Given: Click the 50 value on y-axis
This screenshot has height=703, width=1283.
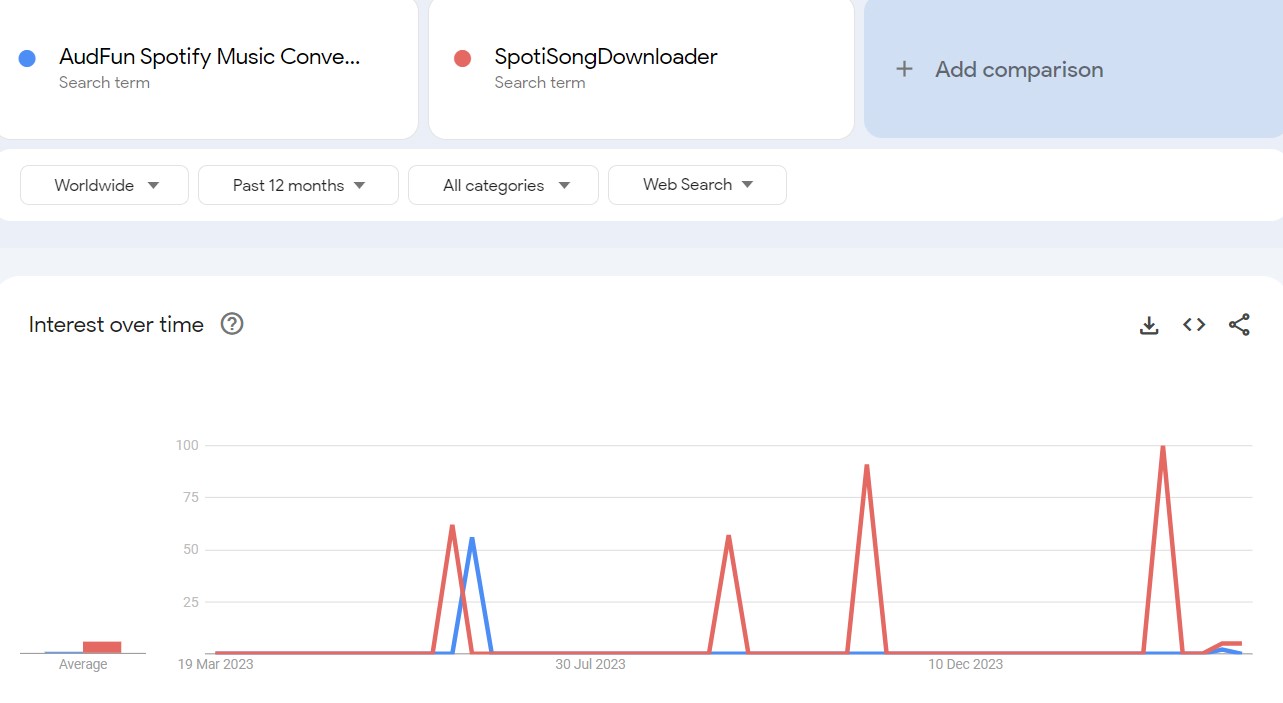Looking at the screenshot, I should coord(190,549).
